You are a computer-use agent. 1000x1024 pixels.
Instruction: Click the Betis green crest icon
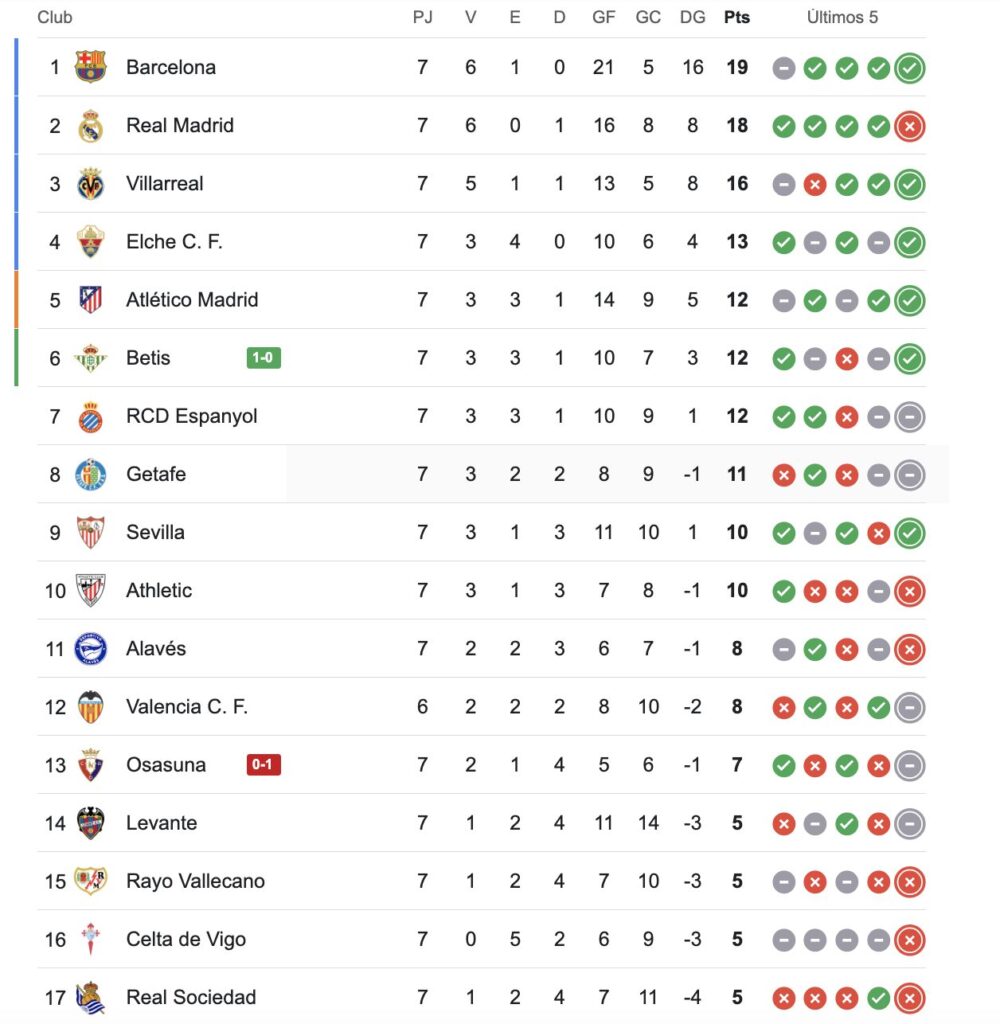pyautogui.click(x=90, y=358)
